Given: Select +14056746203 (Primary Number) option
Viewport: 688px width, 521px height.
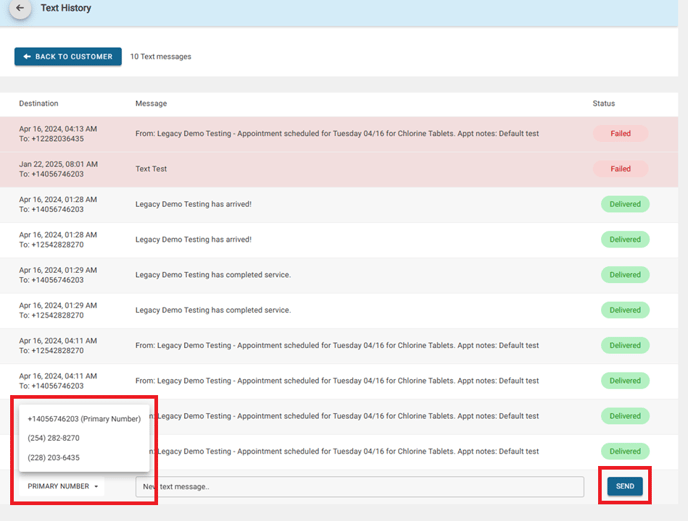Looking at the screenshot, I should click(x=84, y=419).
